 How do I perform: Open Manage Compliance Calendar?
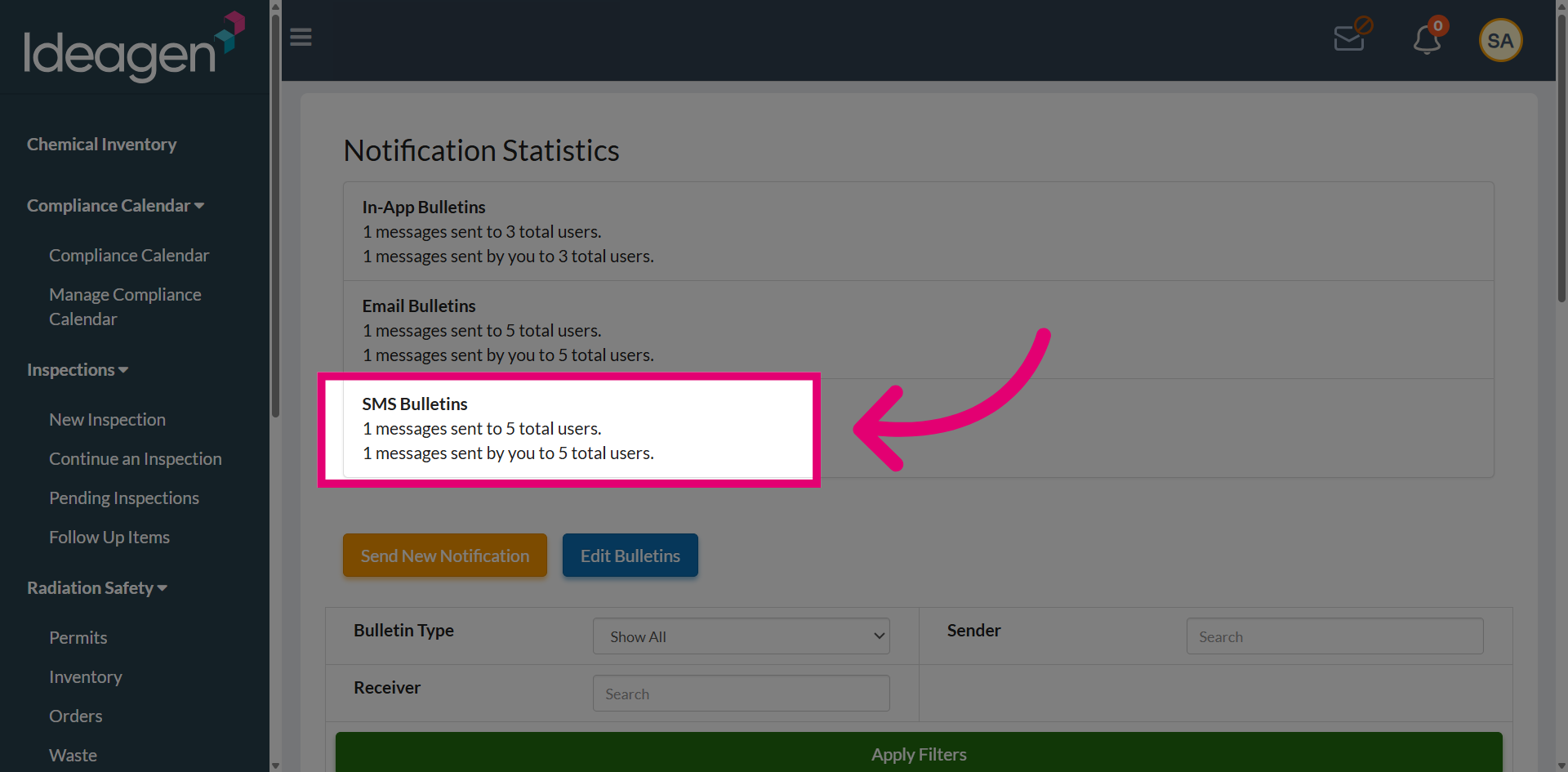point(125,307)
